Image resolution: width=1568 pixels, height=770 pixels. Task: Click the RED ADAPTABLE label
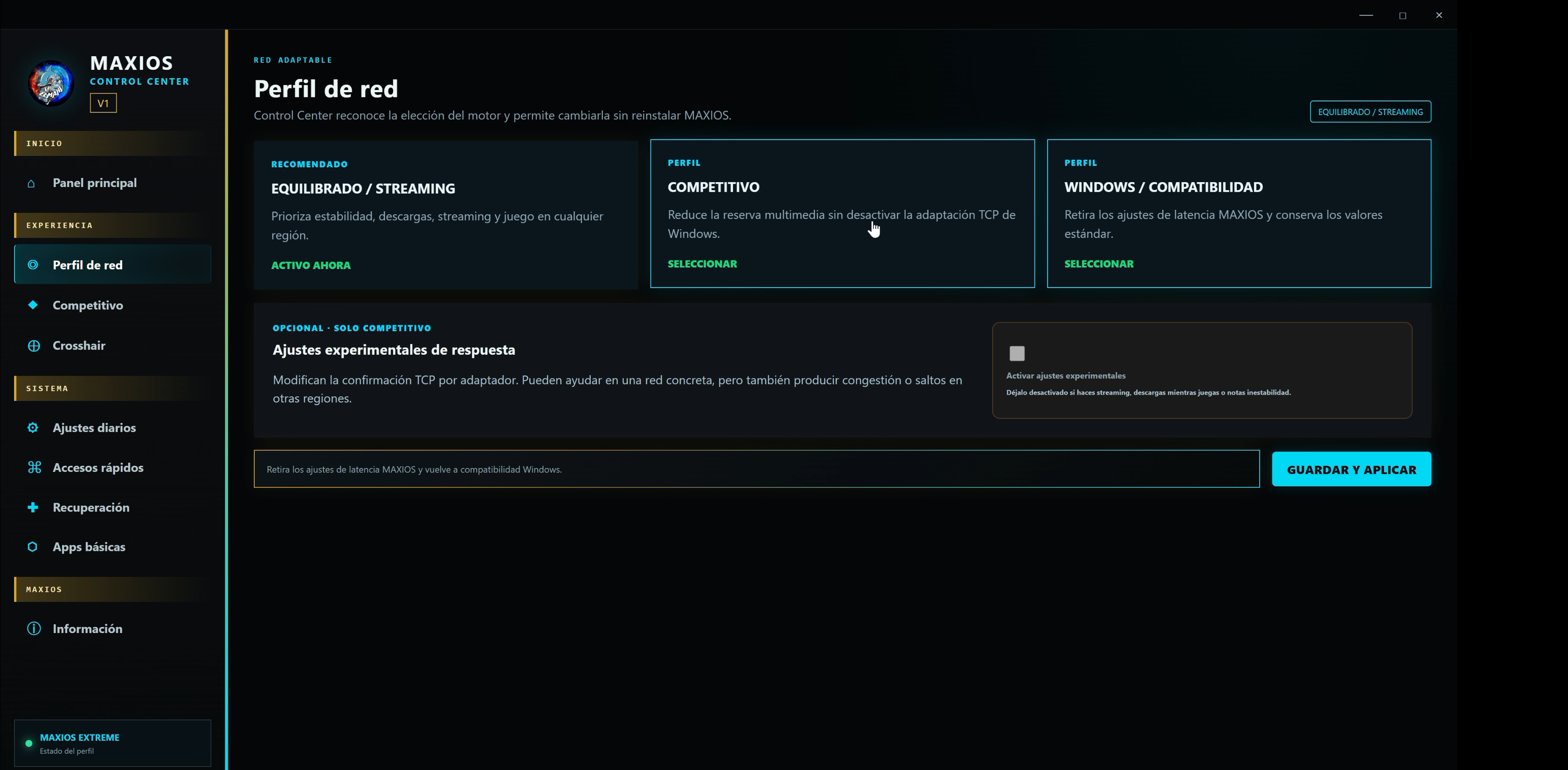293,60
